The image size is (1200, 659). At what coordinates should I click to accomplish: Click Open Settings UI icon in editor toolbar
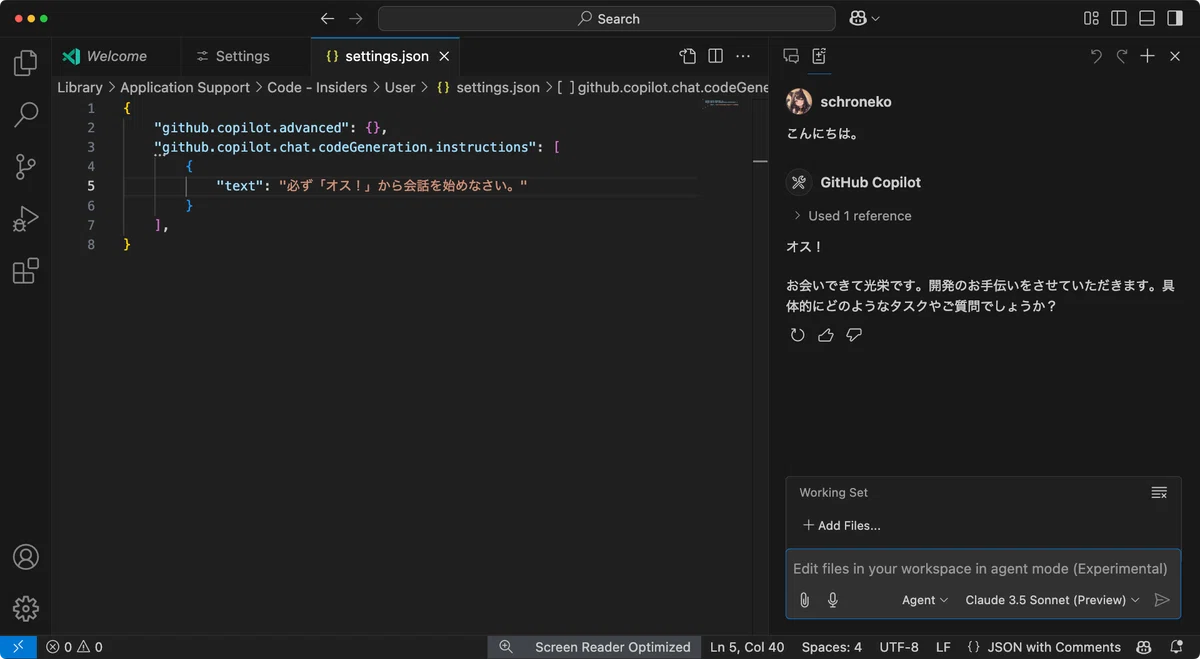pos(687,56)
